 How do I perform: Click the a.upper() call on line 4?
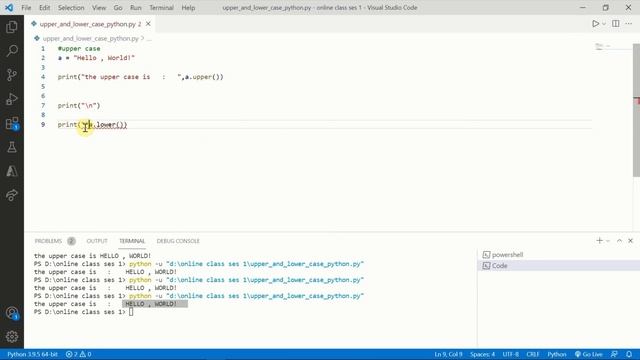click(x=204, y=77)
